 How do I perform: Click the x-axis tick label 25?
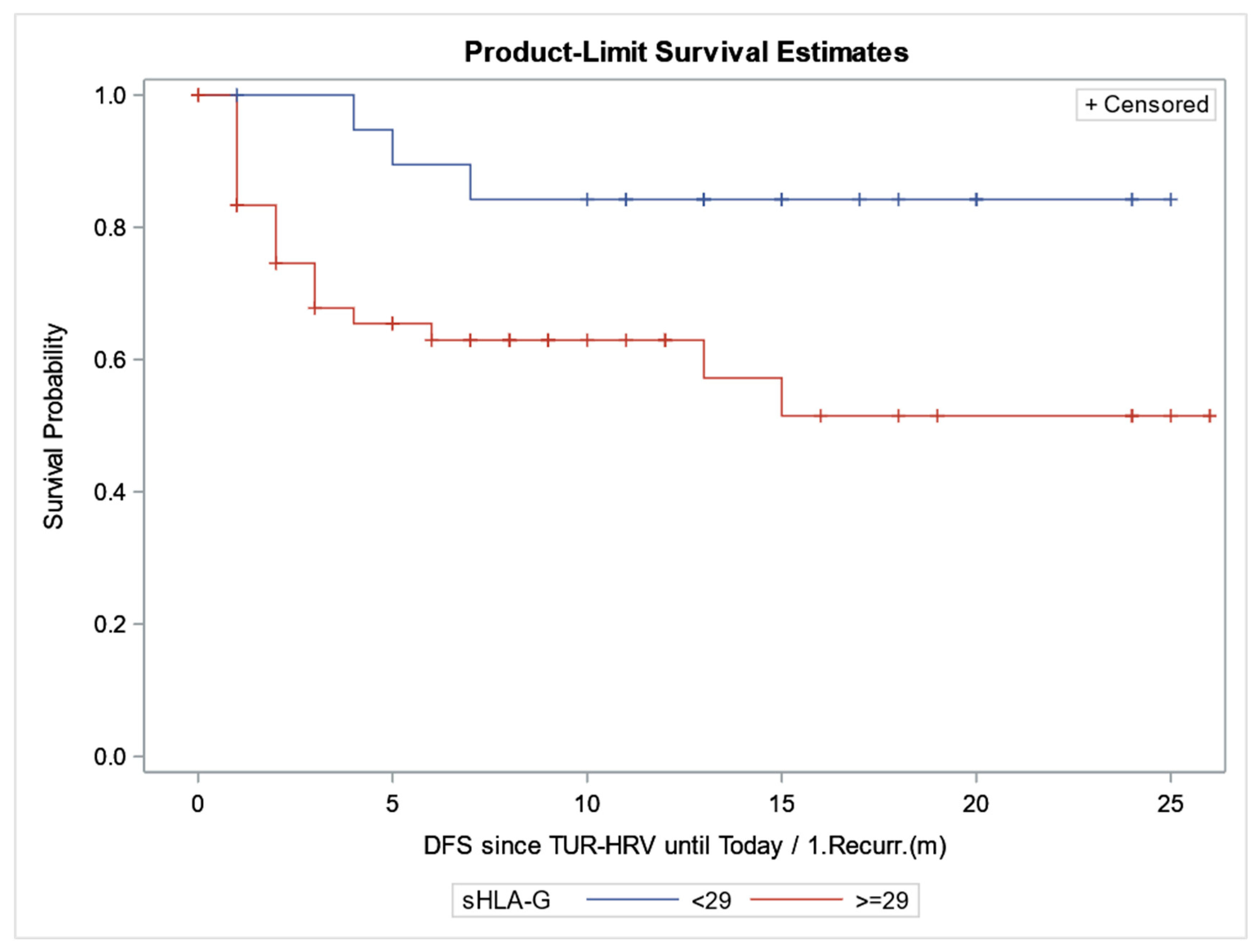pos(1170,804)
